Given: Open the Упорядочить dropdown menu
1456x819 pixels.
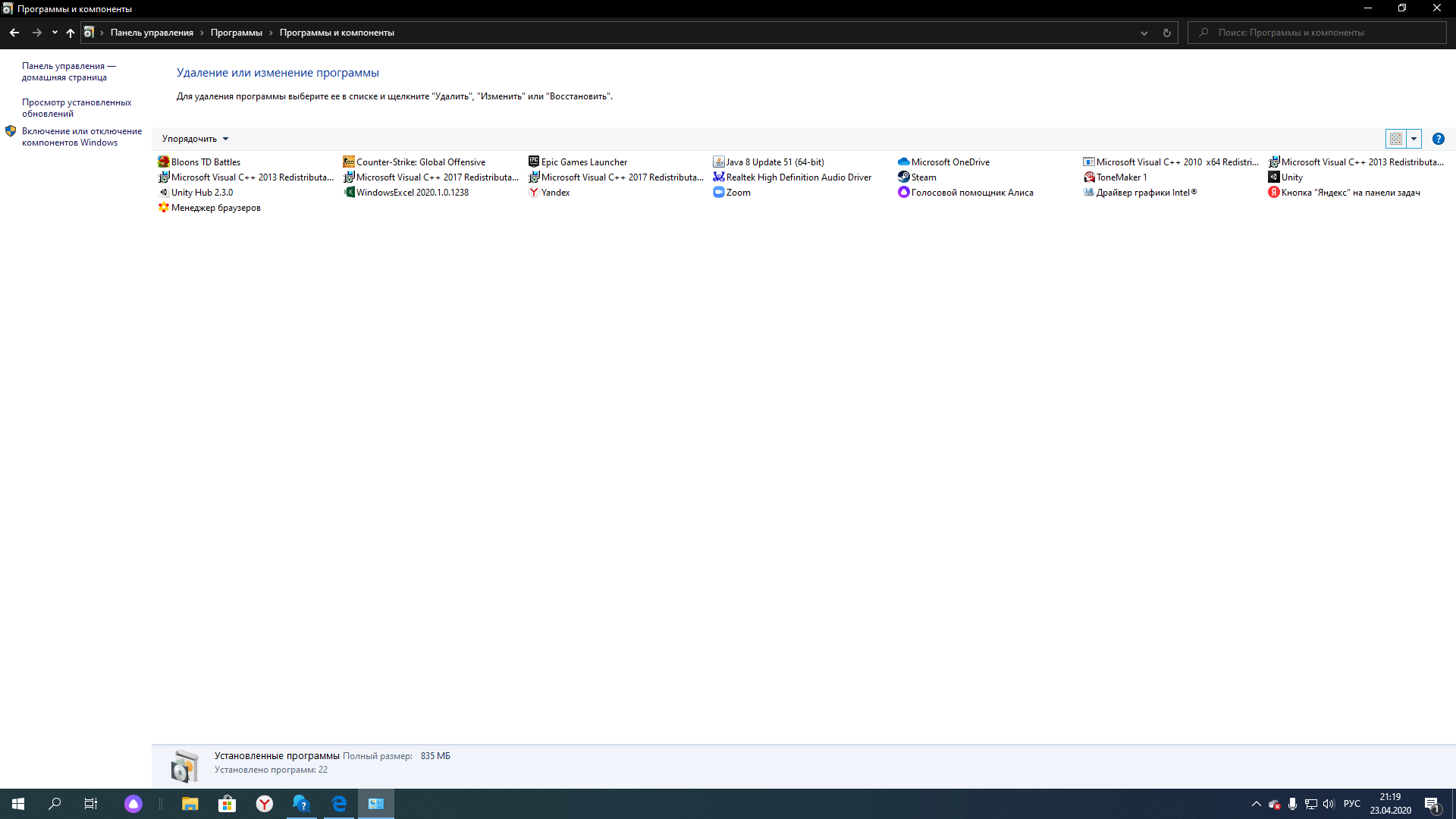Looking at the screenshot, I should [195, 139].
